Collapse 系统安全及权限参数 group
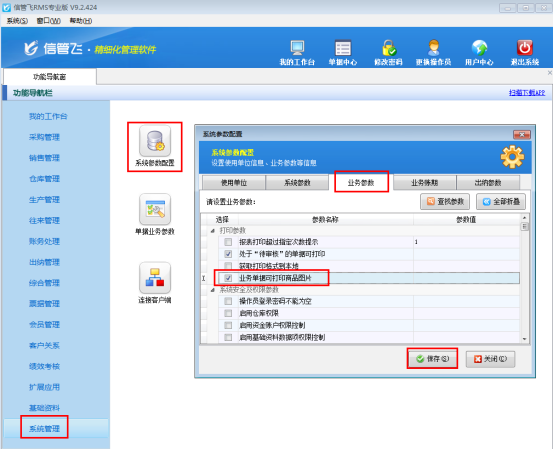 tap(213, 290)
